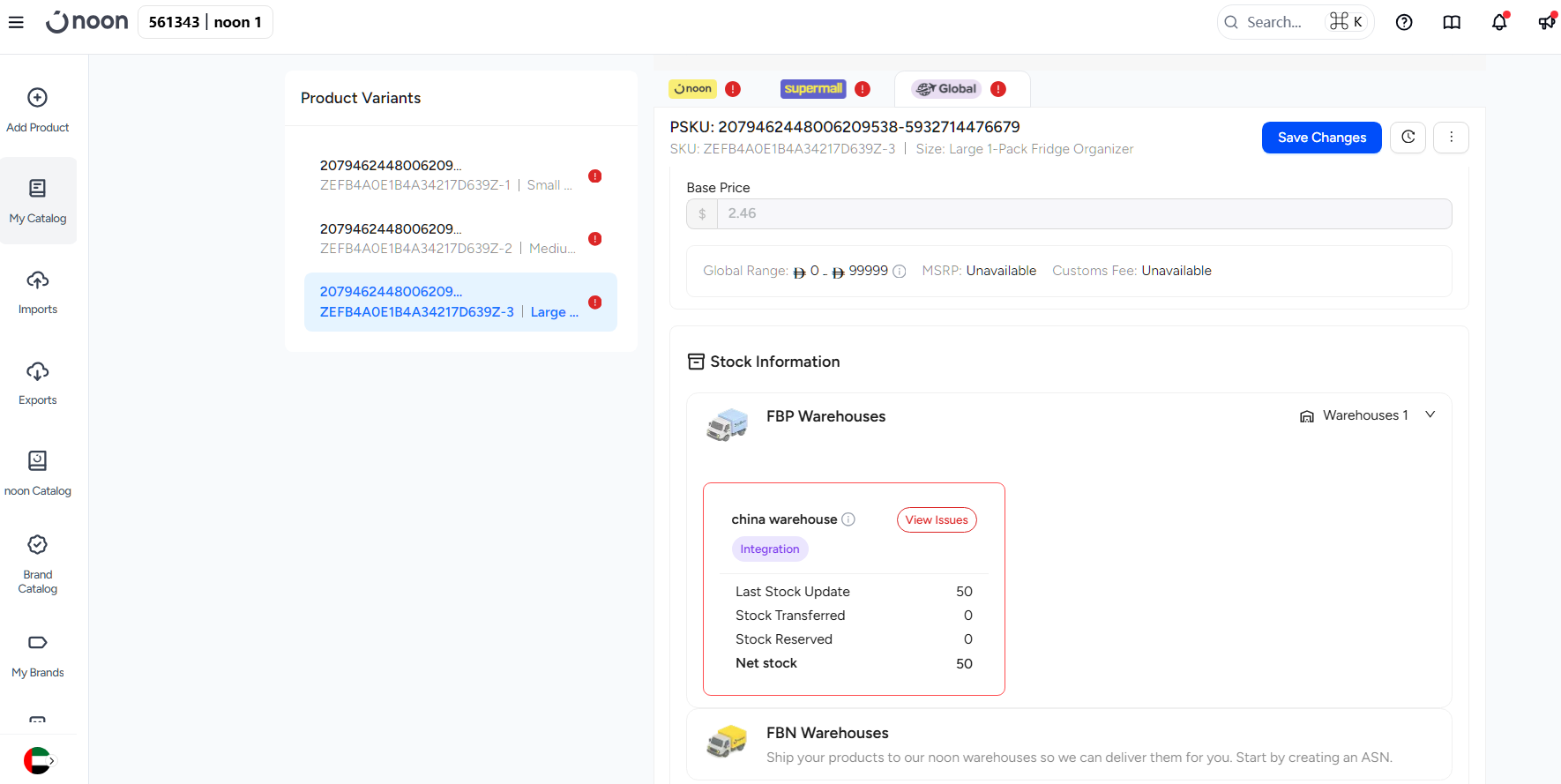Open the documentation book icon

[x=1452, y=22]
